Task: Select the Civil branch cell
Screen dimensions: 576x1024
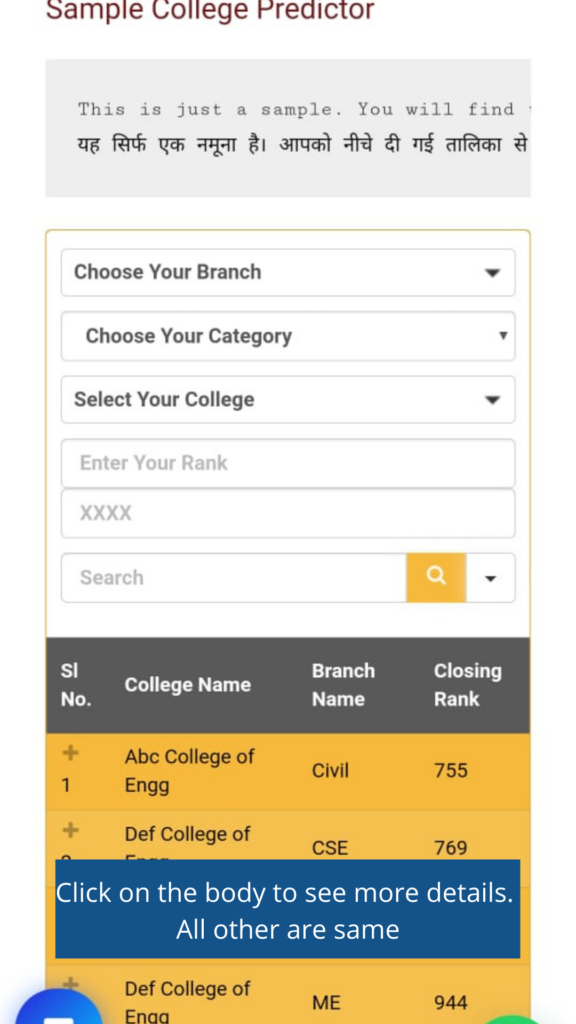Action: pyautogui.click(x=330, y=771)
